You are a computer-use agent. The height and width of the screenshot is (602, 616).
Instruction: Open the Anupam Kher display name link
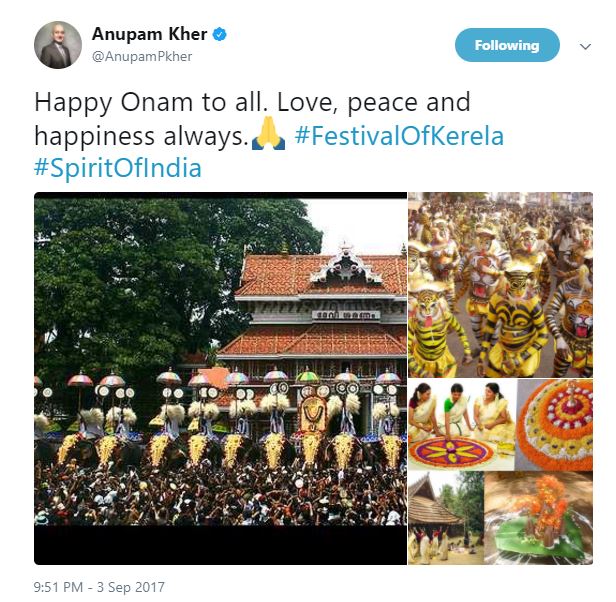click(149, 34)
